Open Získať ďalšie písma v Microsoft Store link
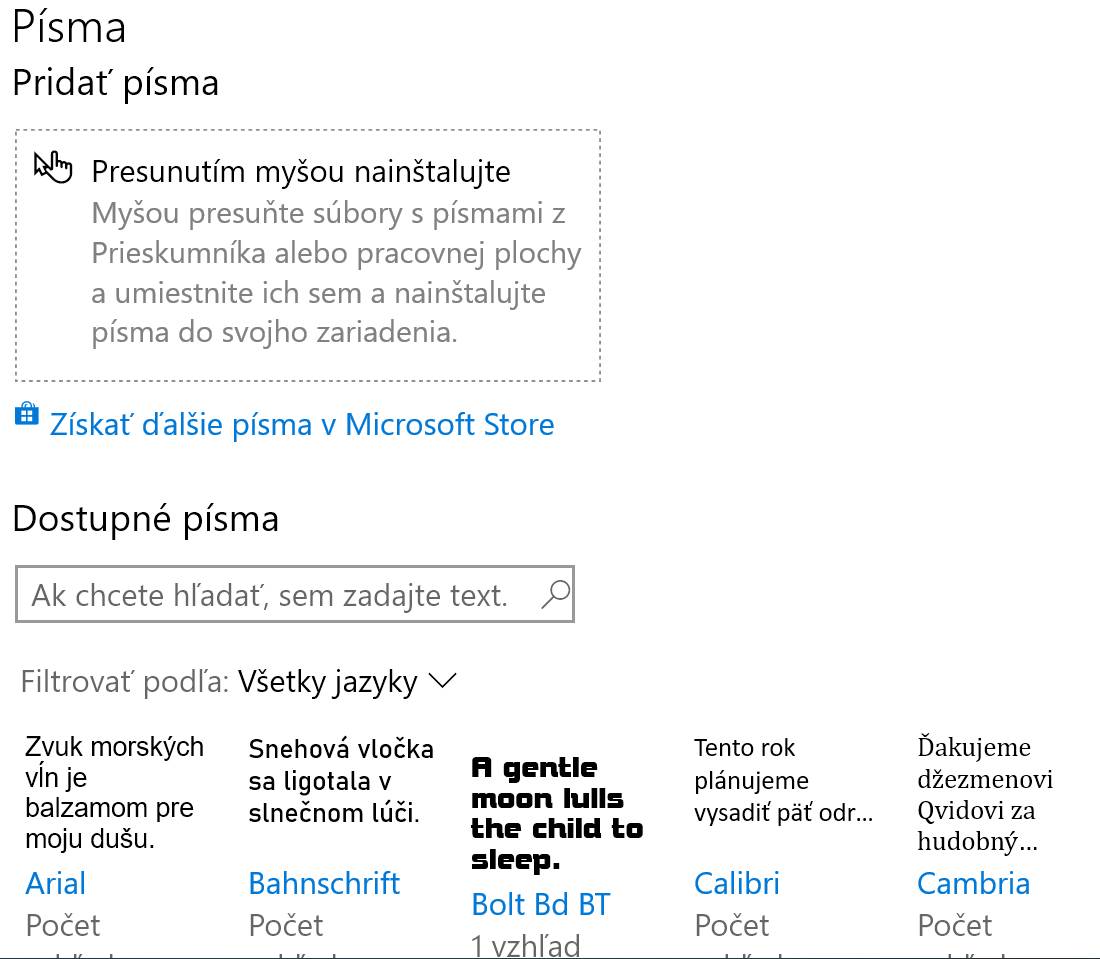The image size is (1100, 959). (x=302, y=424)
